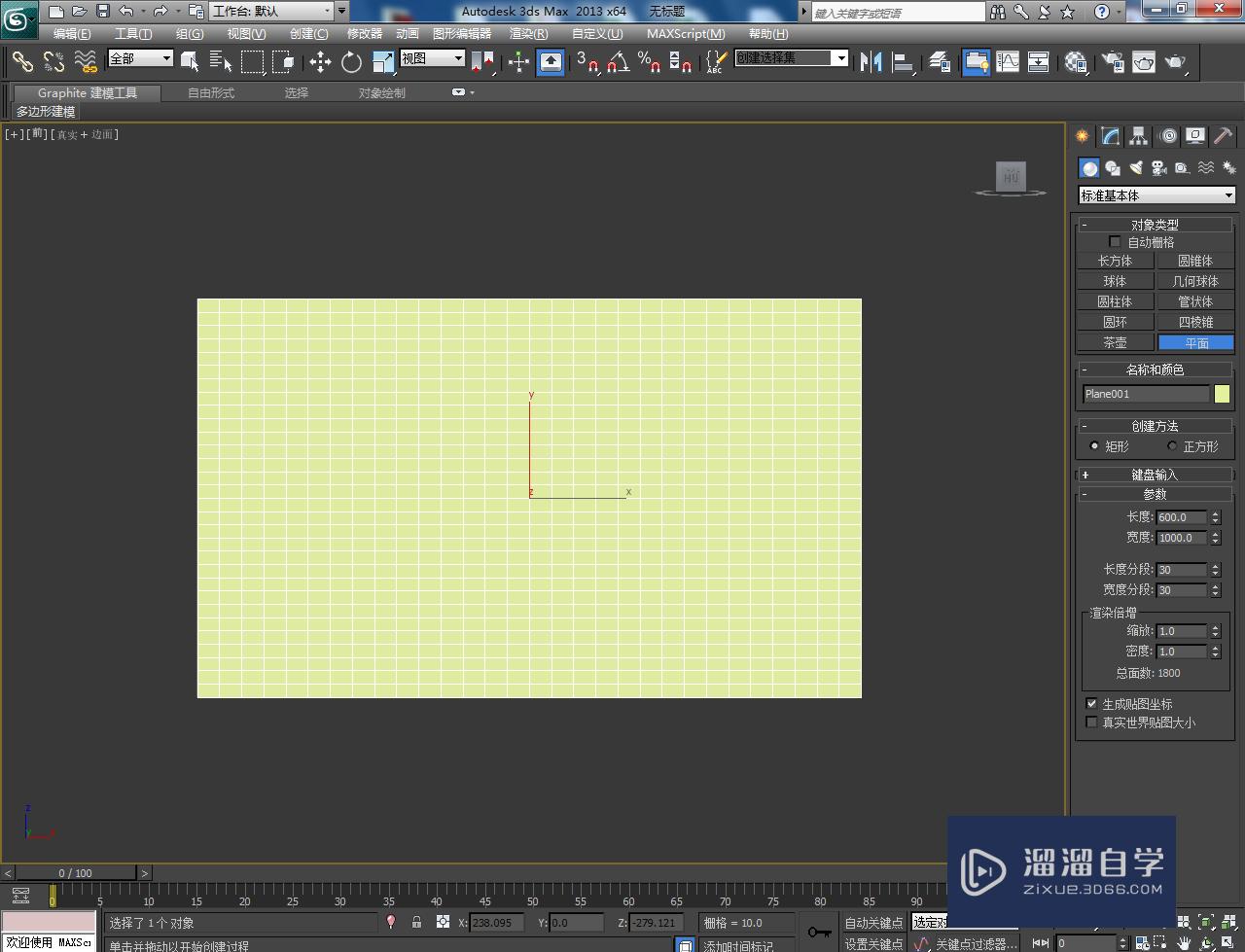Open the Material Editor

tap(1075, 62)
